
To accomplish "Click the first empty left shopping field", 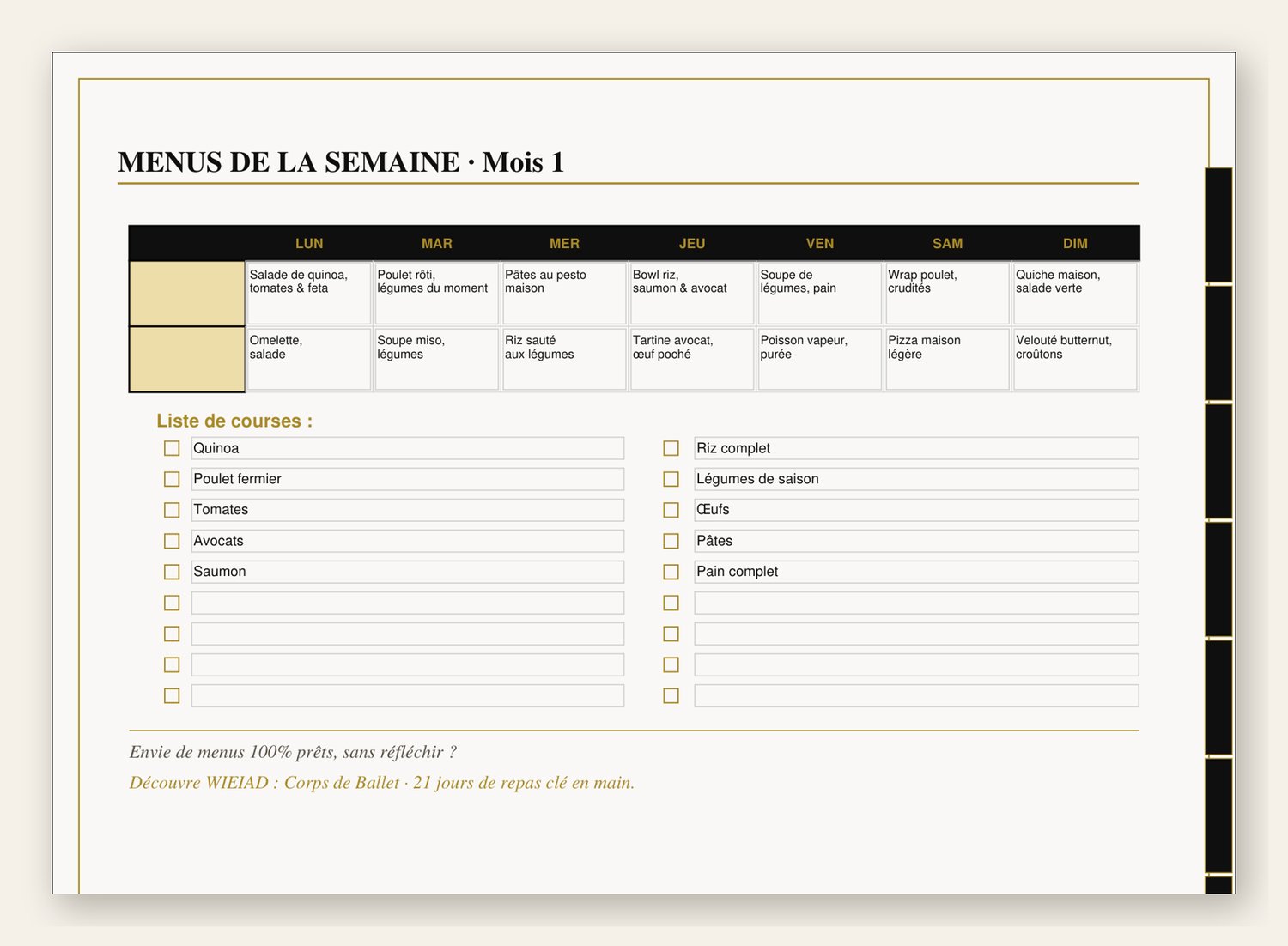I will click(x=408, y=603).
